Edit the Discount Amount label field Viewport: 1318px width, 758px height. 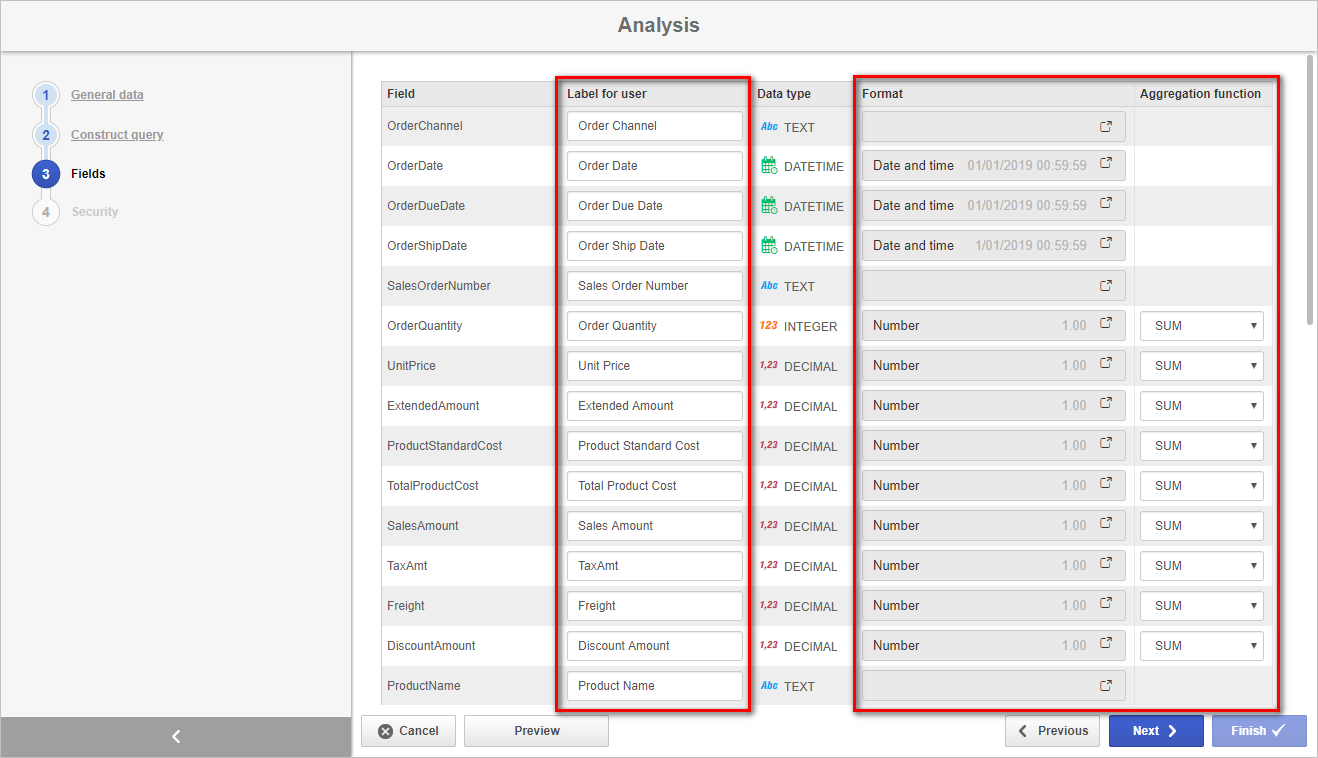coord(654,646)
